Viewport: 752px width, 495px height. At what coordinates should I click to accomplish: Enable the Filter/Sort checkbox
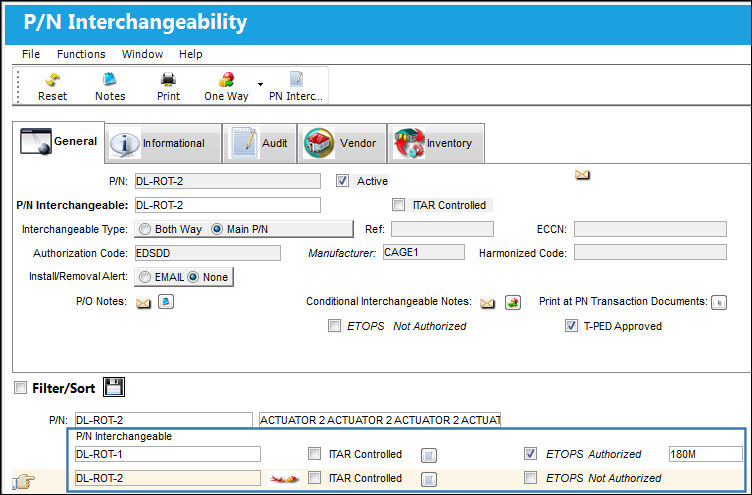(x=20, y=388)
